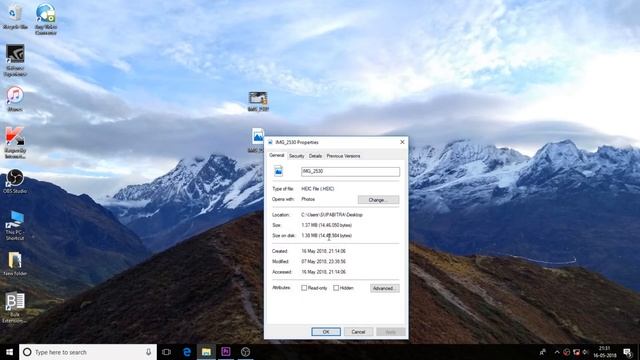Click the IMG_2530 file name field
640x360 pixels.
[350, 171]
